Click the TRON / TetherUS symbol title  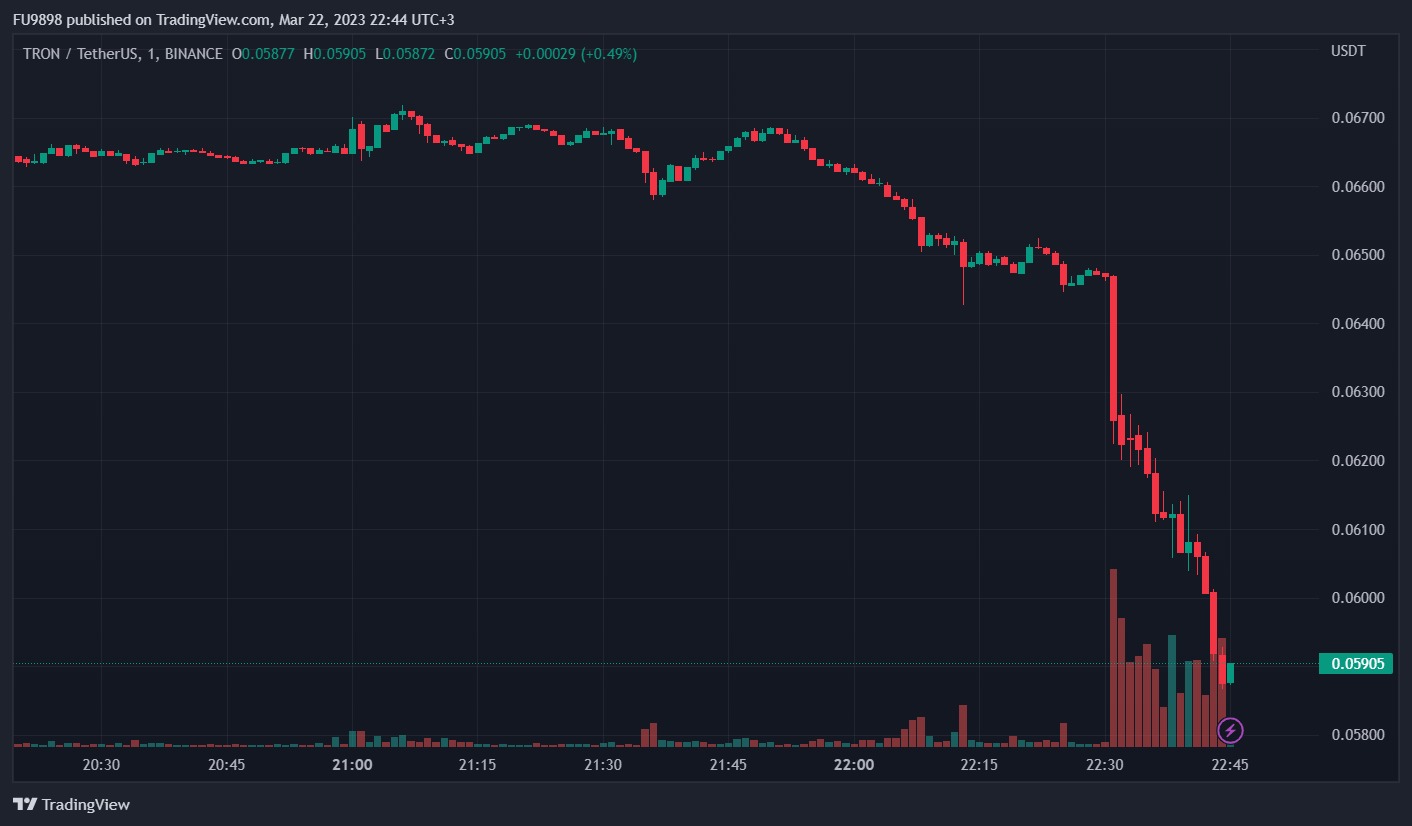click(80, 54)
